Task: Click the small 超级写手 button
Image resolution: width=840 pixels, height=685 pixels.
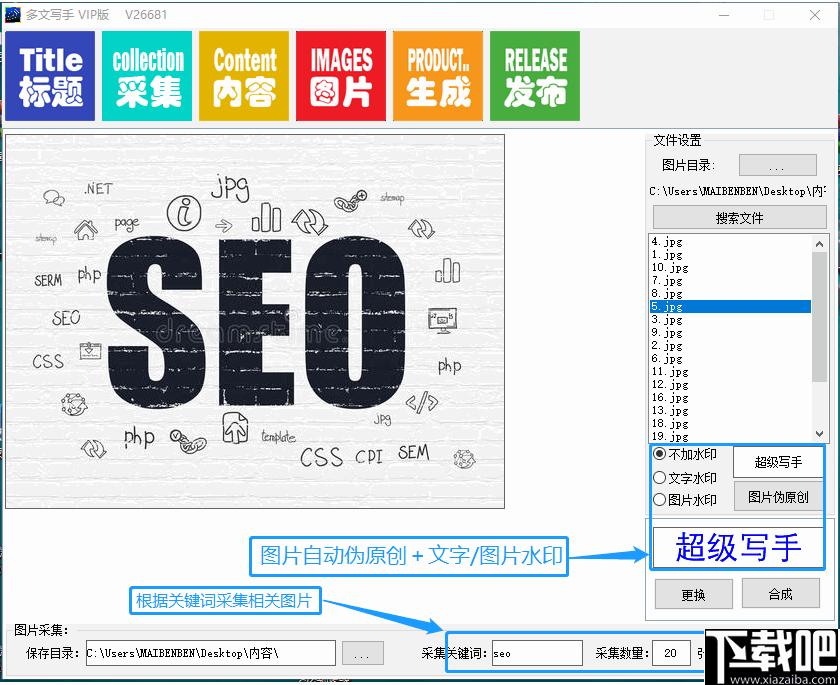Action: pos(778,462)
